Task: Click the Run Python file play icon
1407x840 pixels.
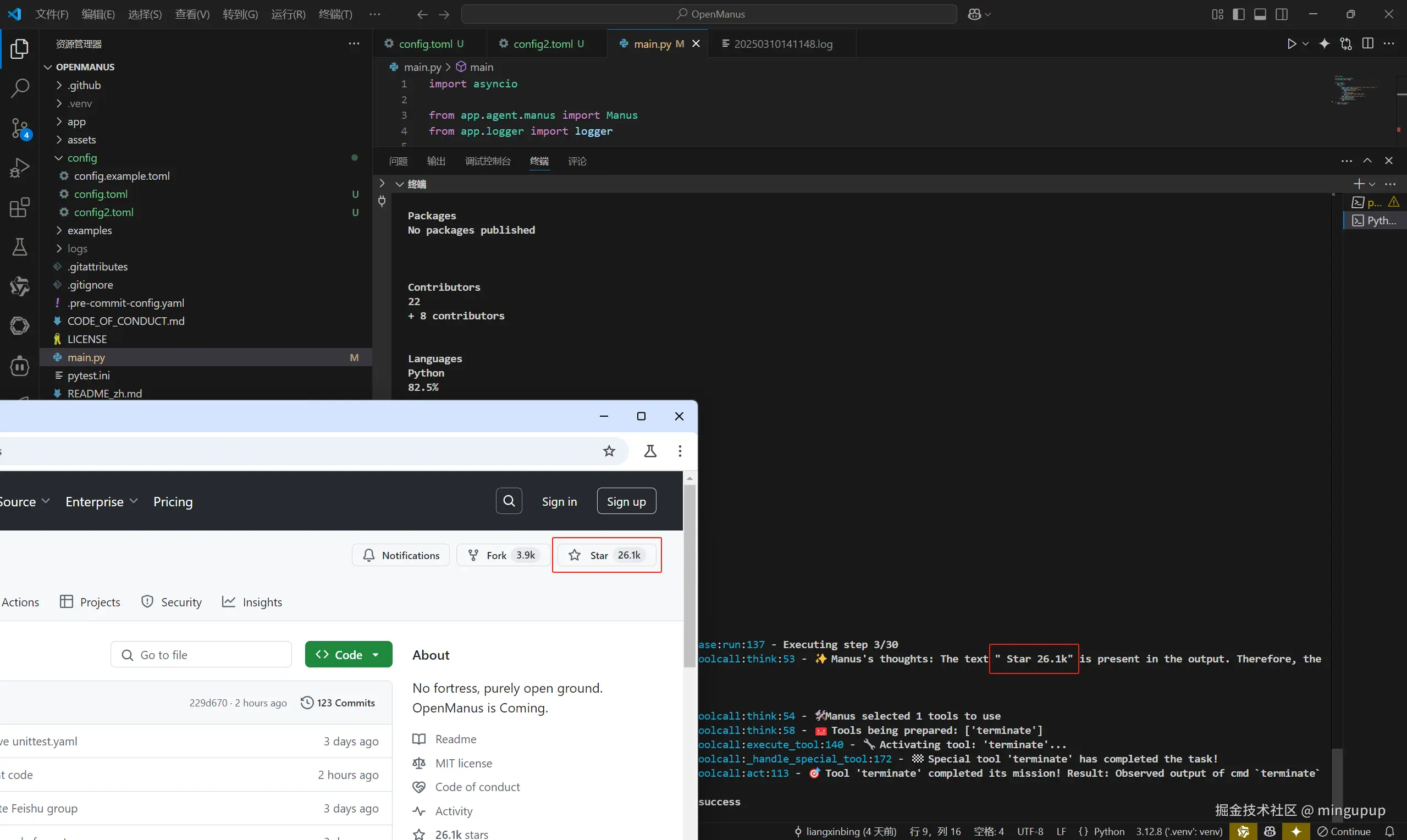Action: 1291,43
